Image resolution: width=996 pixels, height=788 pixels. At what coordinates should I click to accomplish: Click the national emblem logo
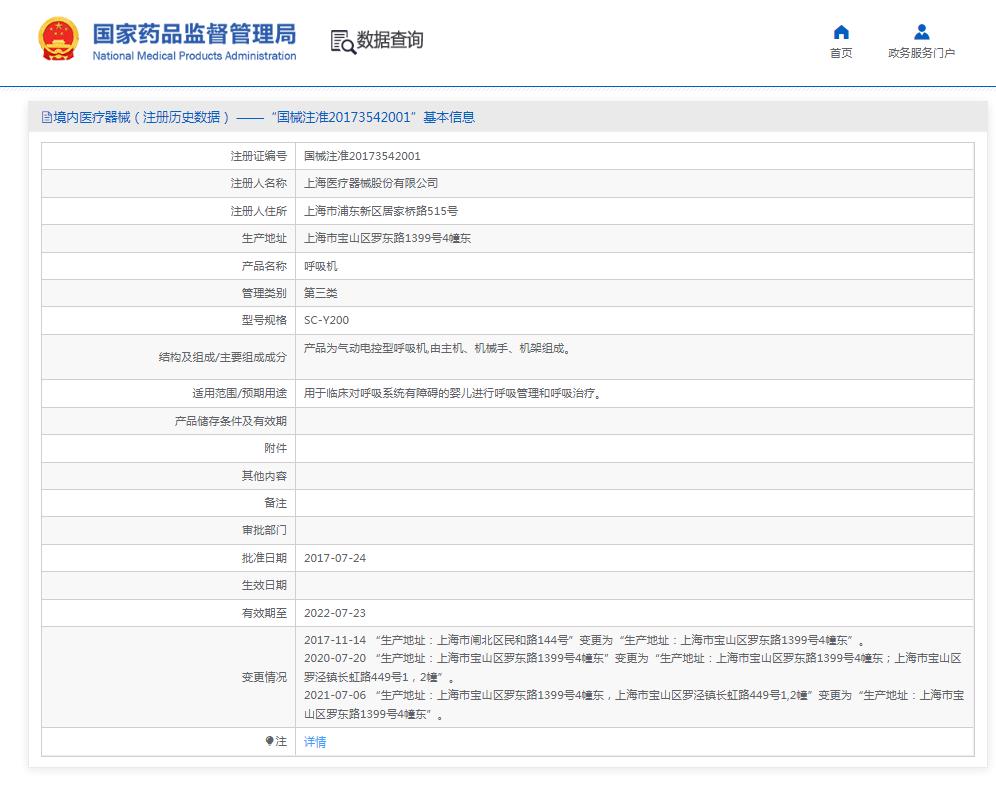[59, 41]
